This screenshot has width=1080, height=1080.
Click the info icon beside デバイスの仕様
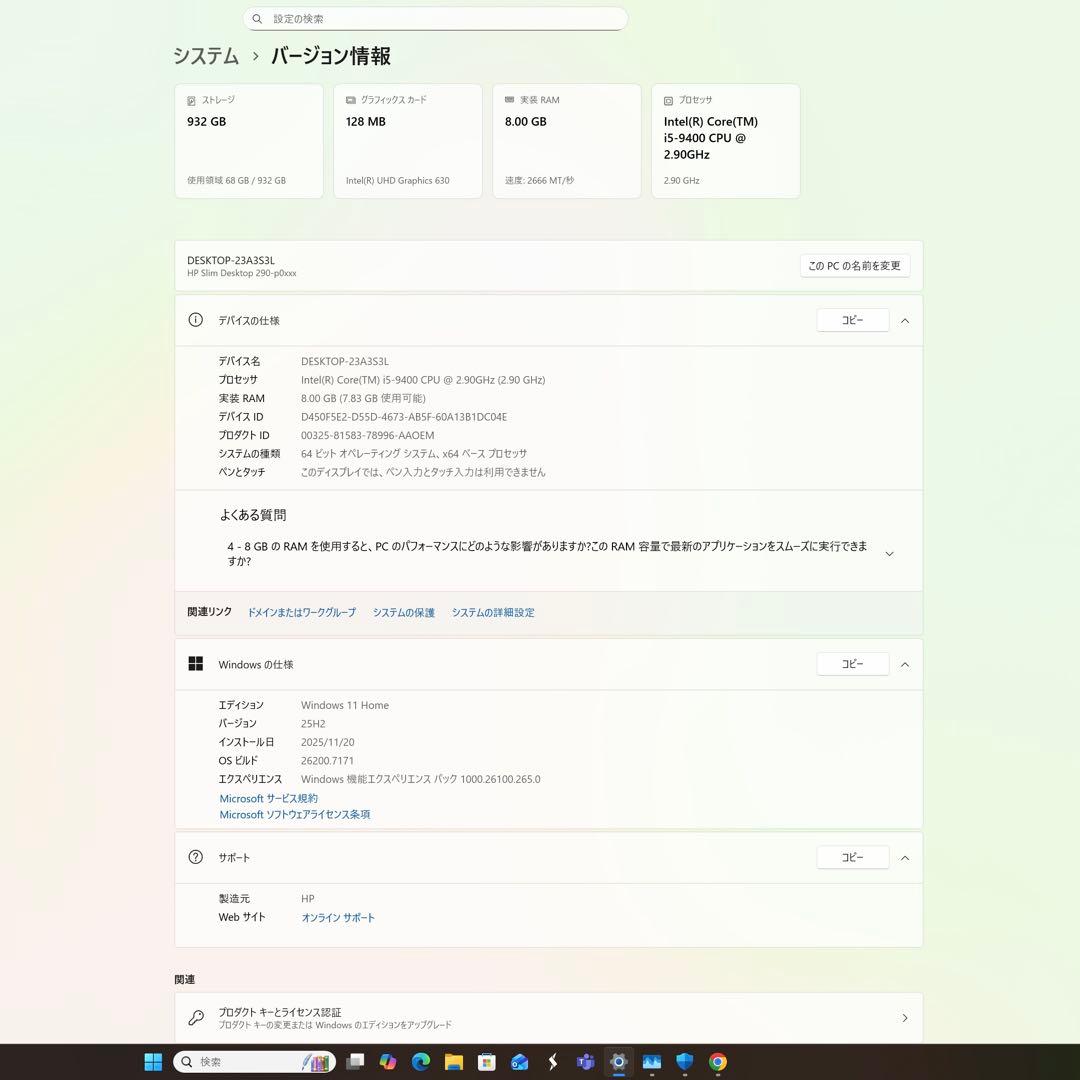(196, 320)
